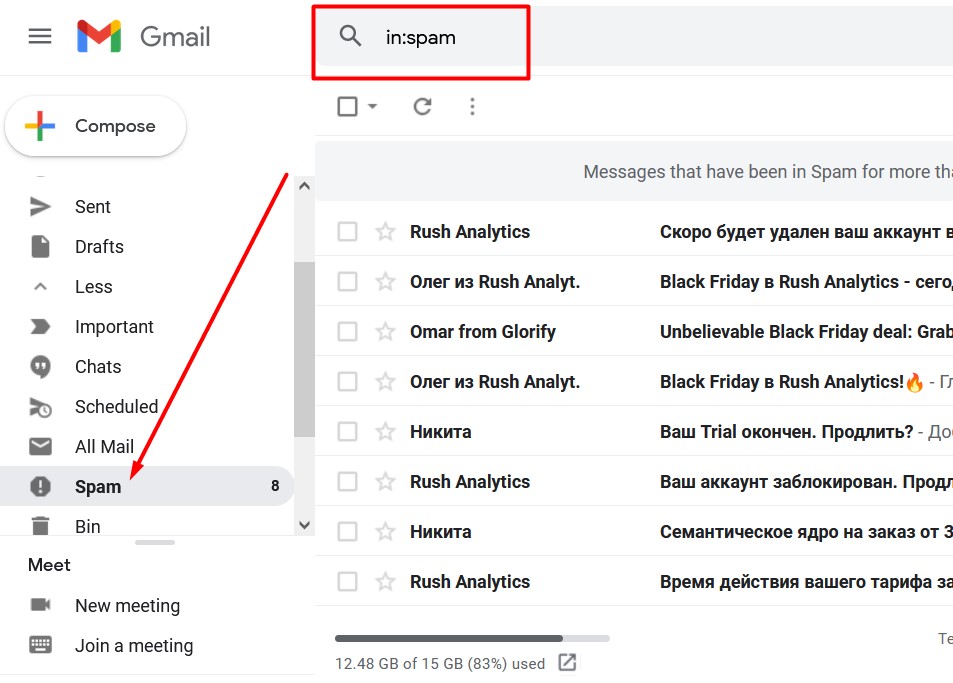Star the Никита trial-ended email
This screenshot has width=953, height=683.
pos(385,431)
